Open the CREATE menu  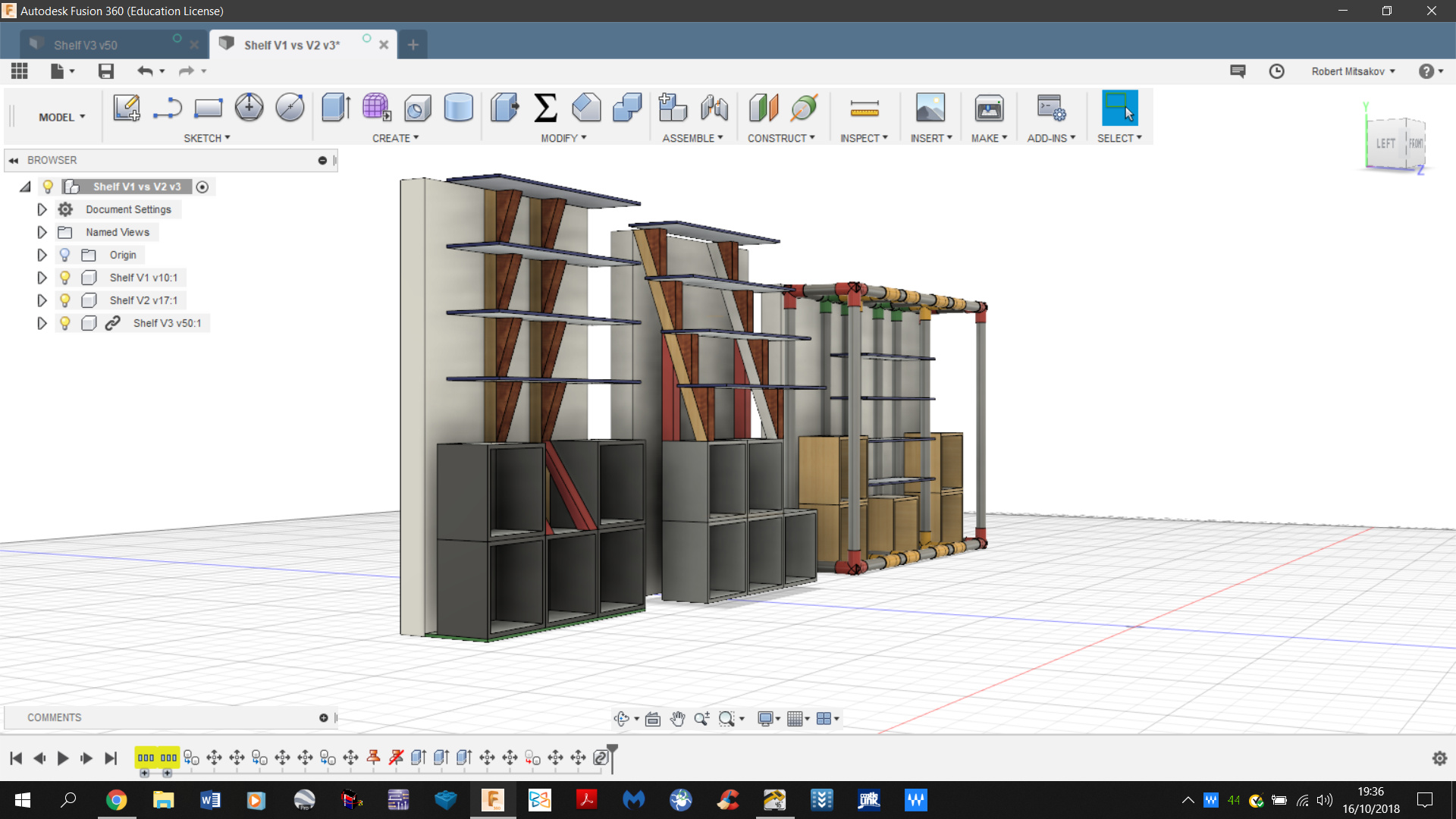click(395, 138)
